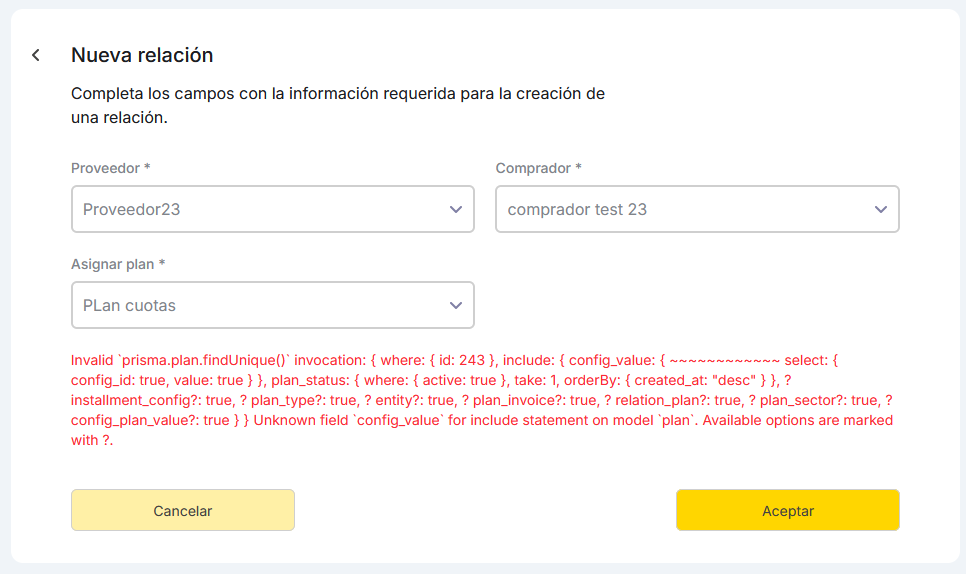Click the required asterisk next to Comprador

tap(579, 168)
